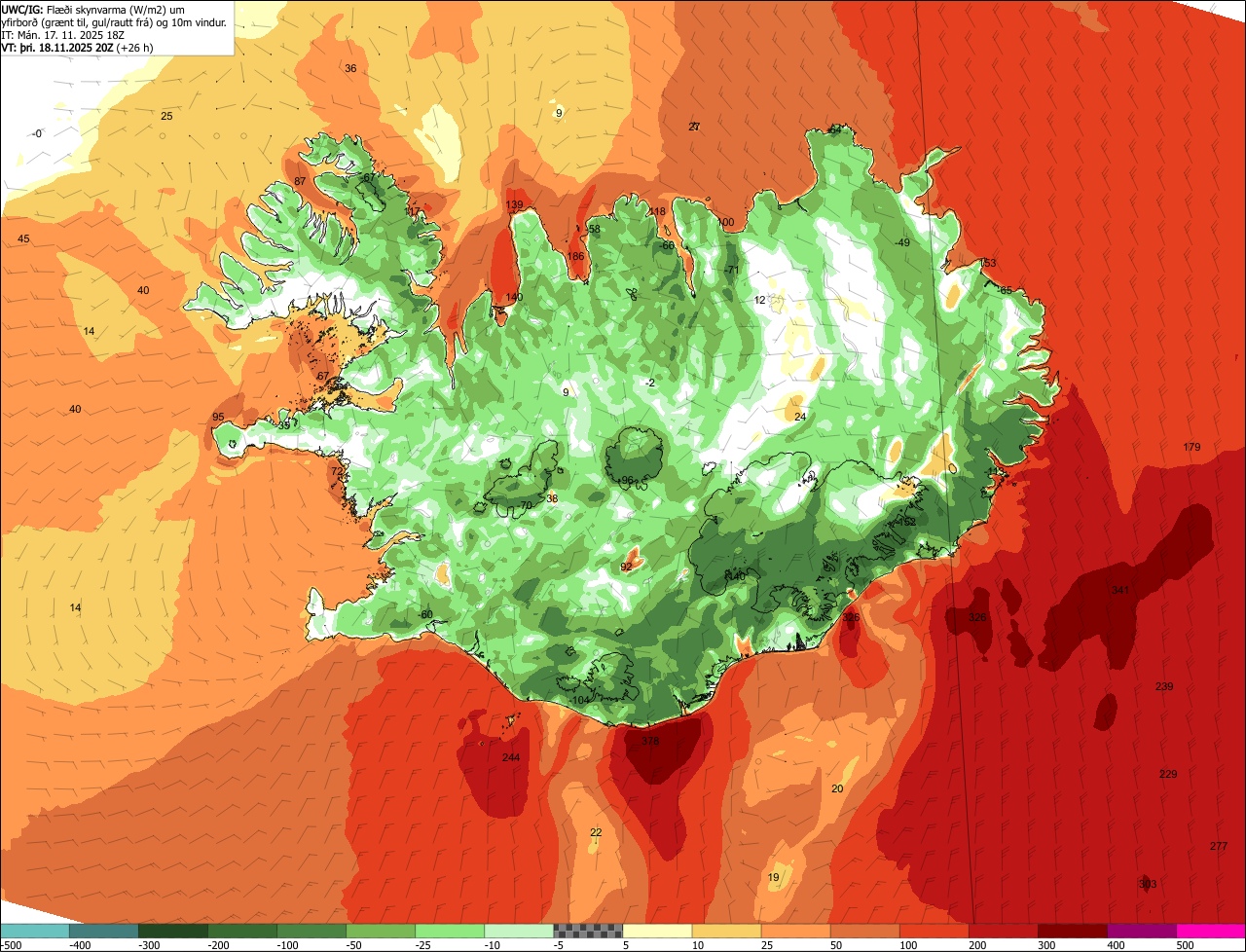
Task: Click the map value '341'
Action: point(1119,591)
